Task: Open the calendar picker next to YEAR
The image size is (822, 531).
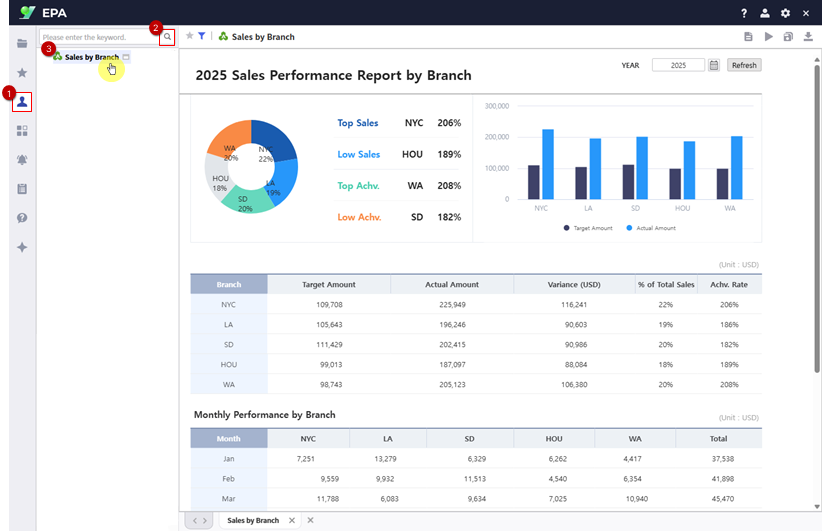Action: (x=714, y=65)
